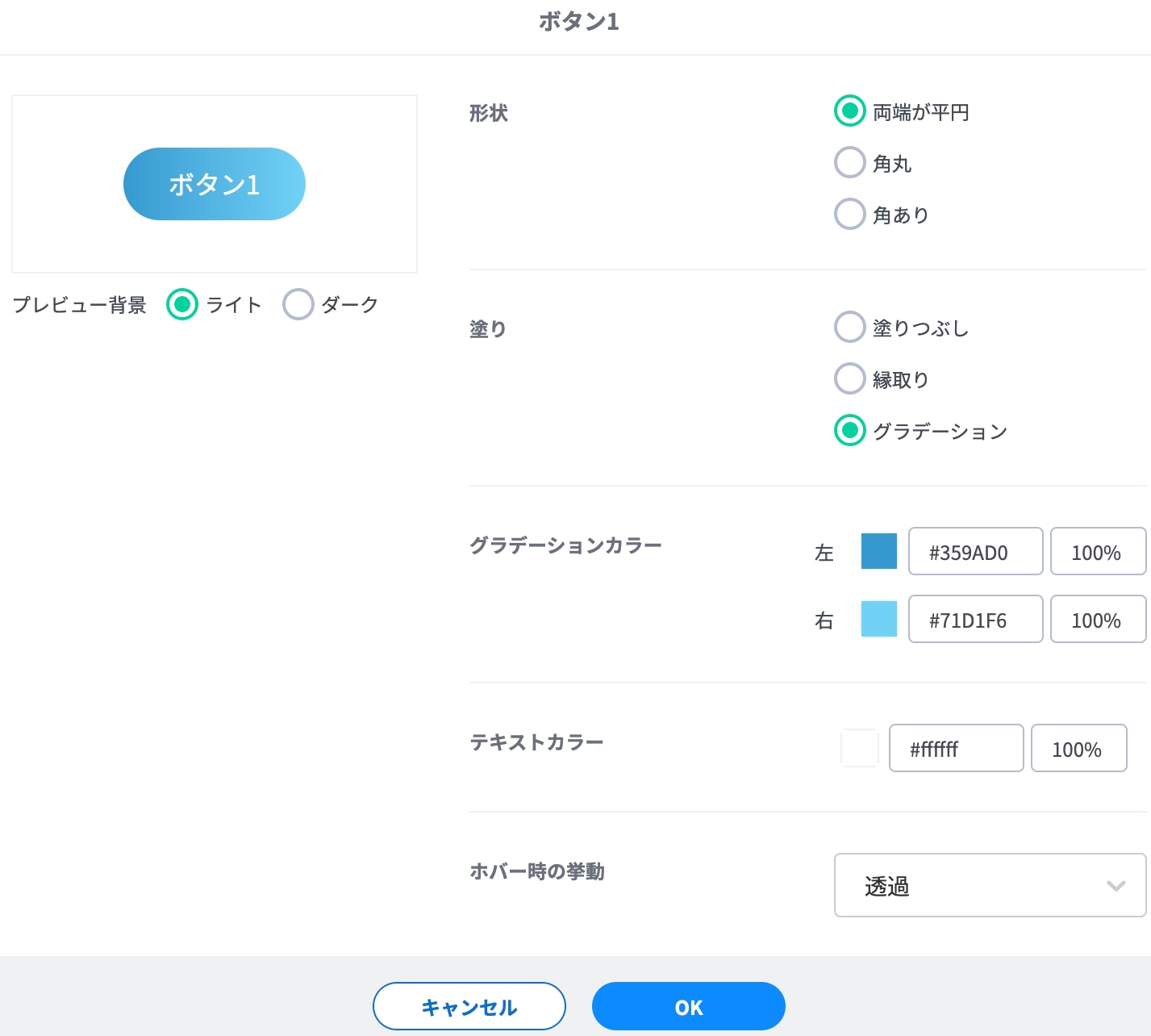This screenshot has width=1151, height=1036.
Task: Choose the 縁取り fill option
Action: [x=849, y=378]
